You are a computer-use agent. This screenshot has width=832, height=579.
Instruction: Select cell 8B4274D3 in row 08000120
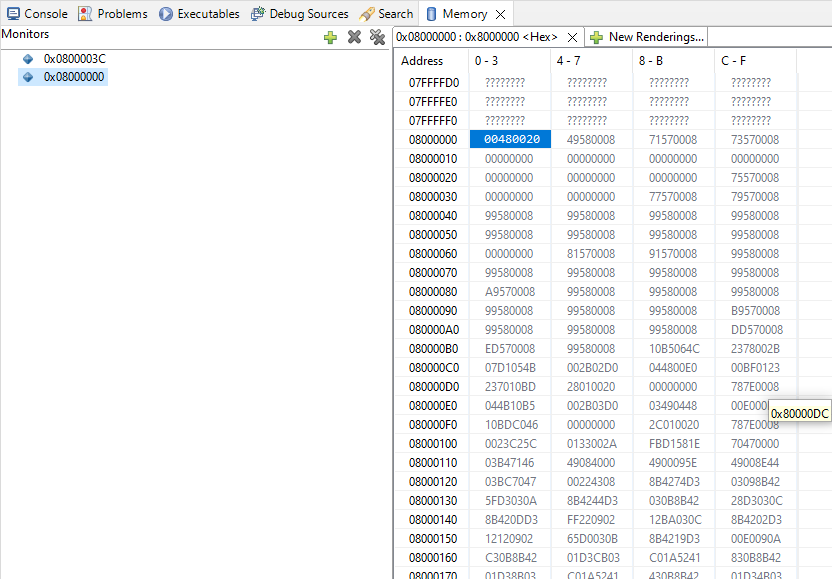674,482
